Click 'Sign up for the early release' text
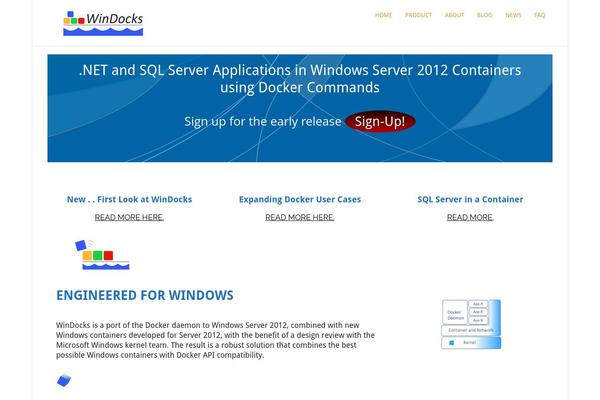 point(262,121)
